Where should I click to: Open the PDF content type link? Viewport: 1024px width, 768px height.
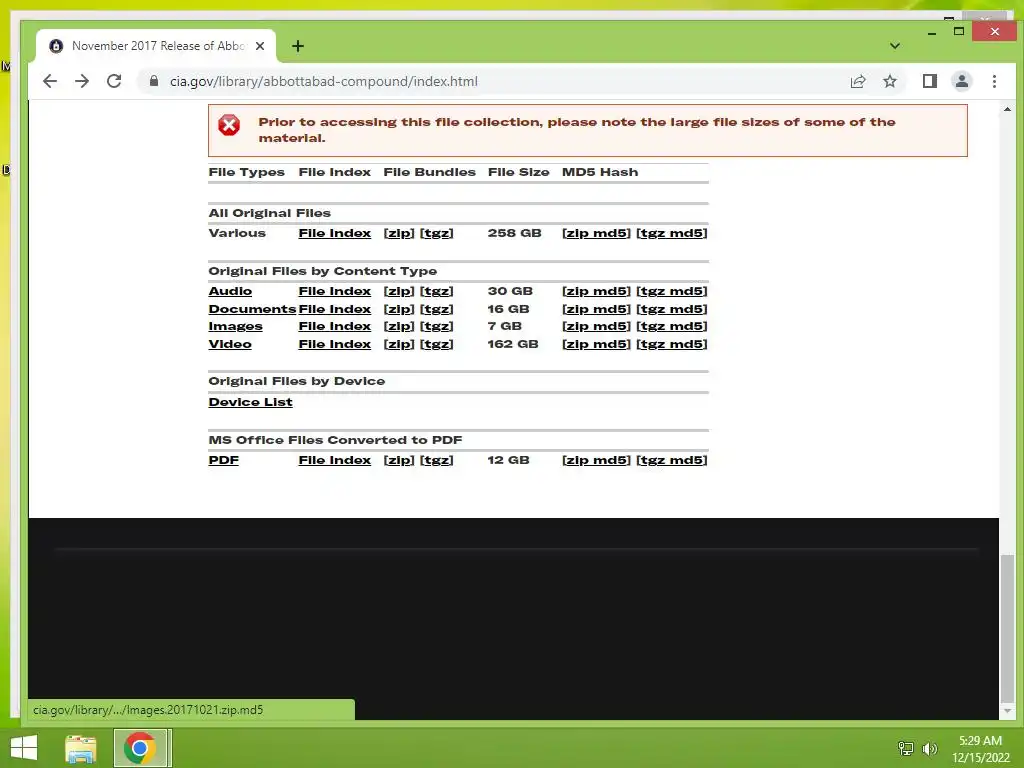point(223,460)
